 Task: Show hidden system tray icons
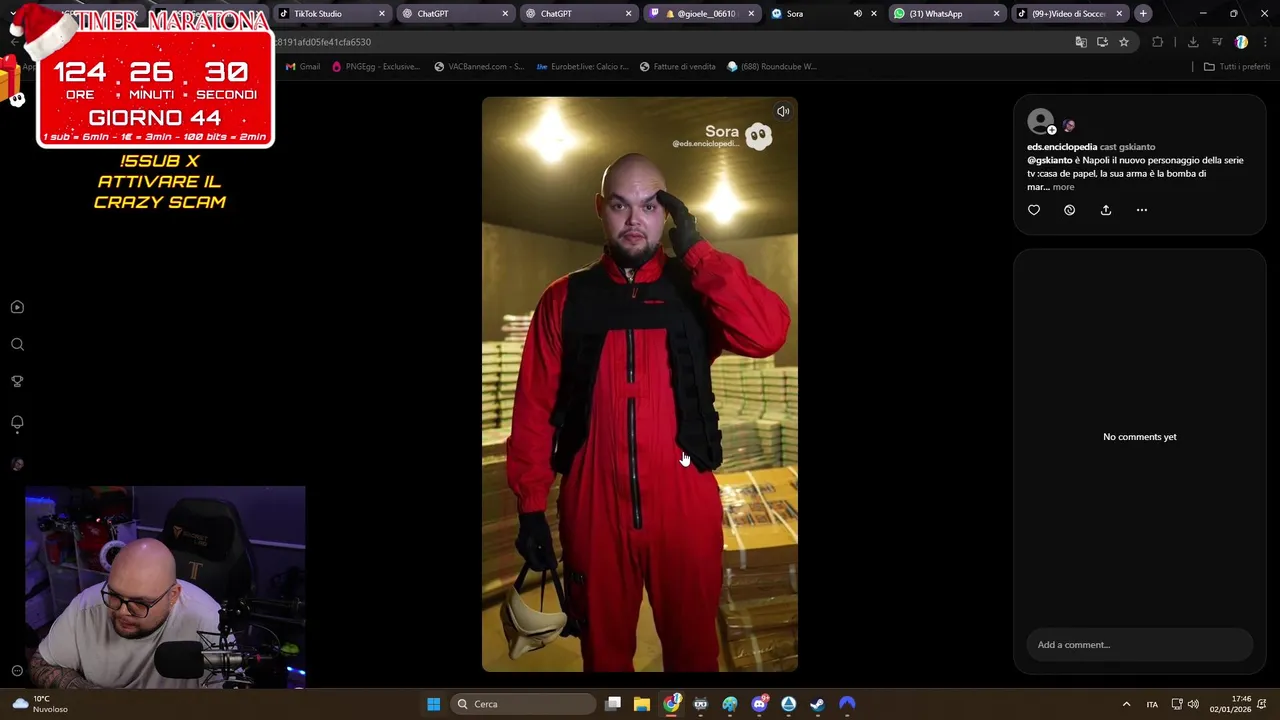(x=1126, y=704)
